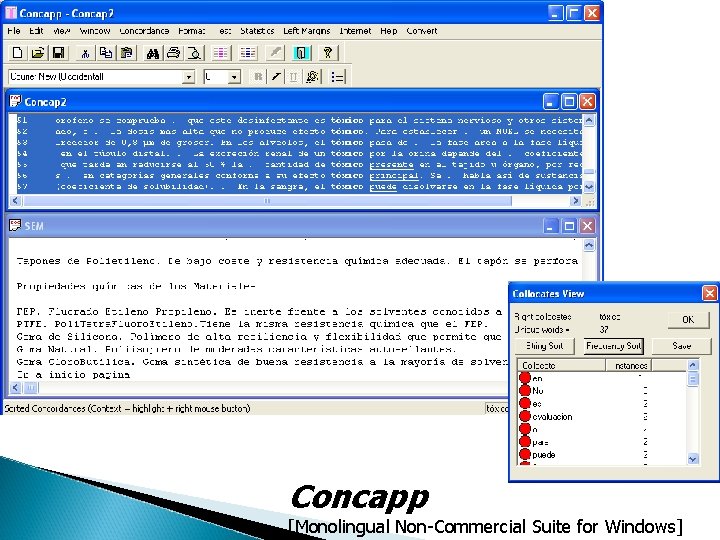
Task: Click Collocates list scrollbar thumb
Action: (x=692, y=380)
